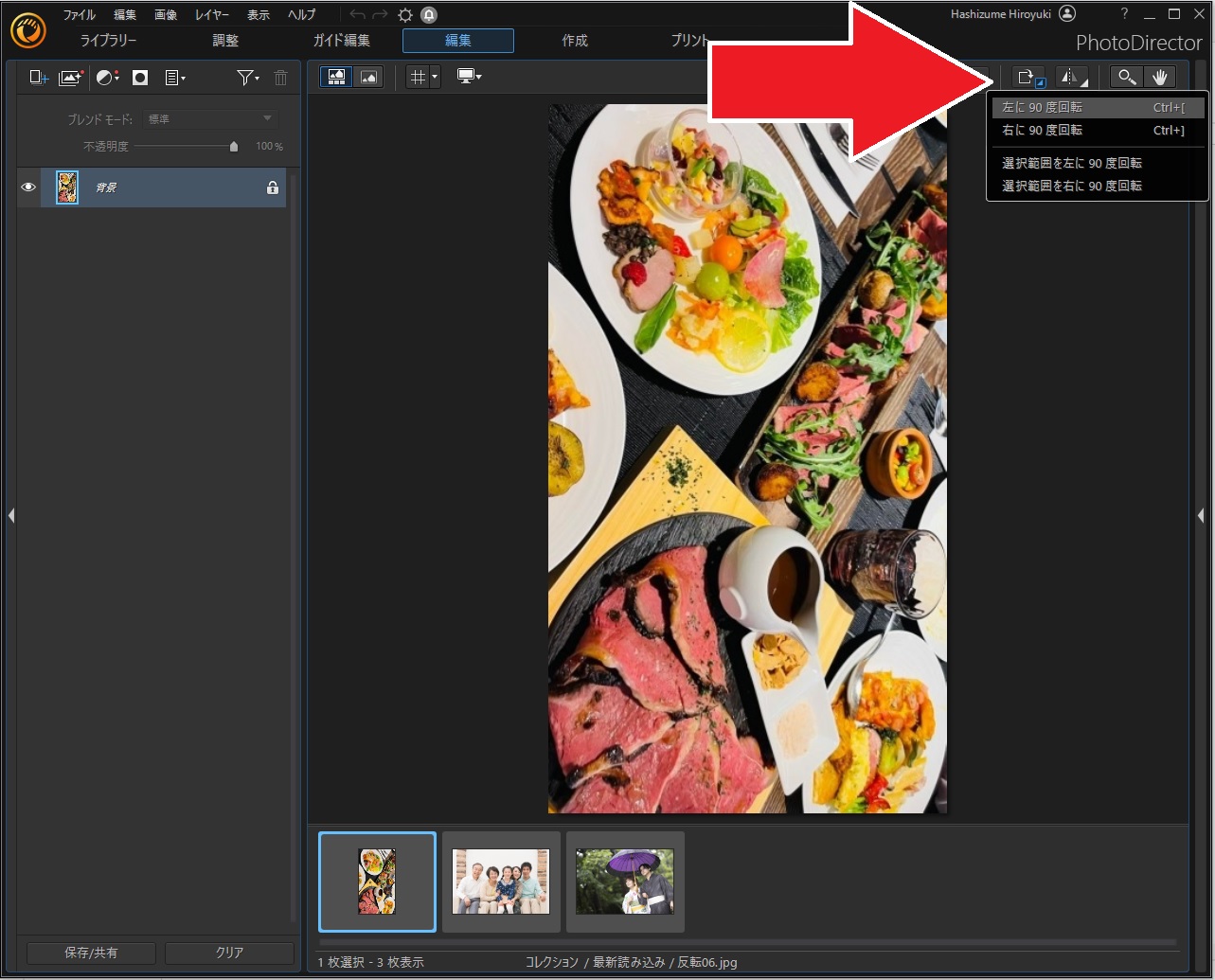Expand the right panel with the arrow
The image size is (1215, 980).
click(1201, 515)
